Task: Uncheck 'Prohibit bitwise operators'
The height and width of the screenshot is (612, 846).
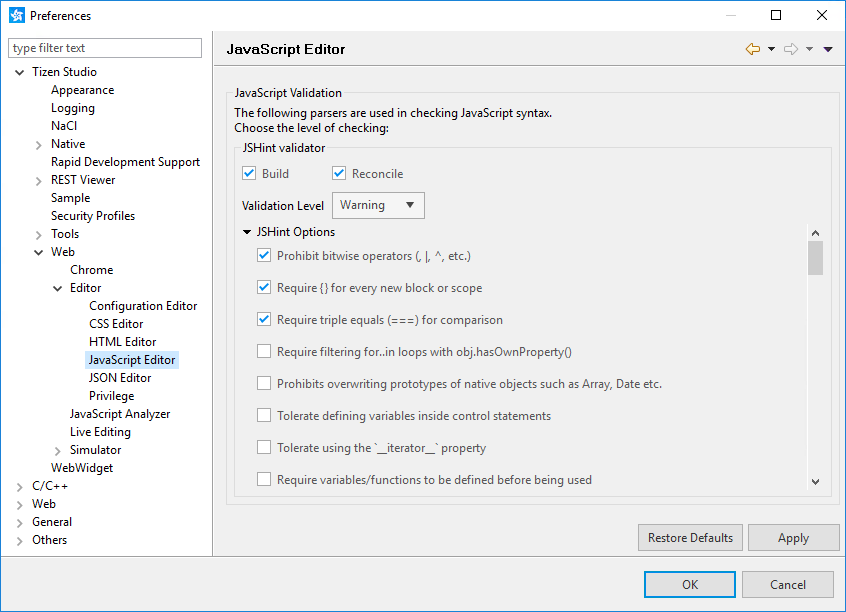Action: 264,255
